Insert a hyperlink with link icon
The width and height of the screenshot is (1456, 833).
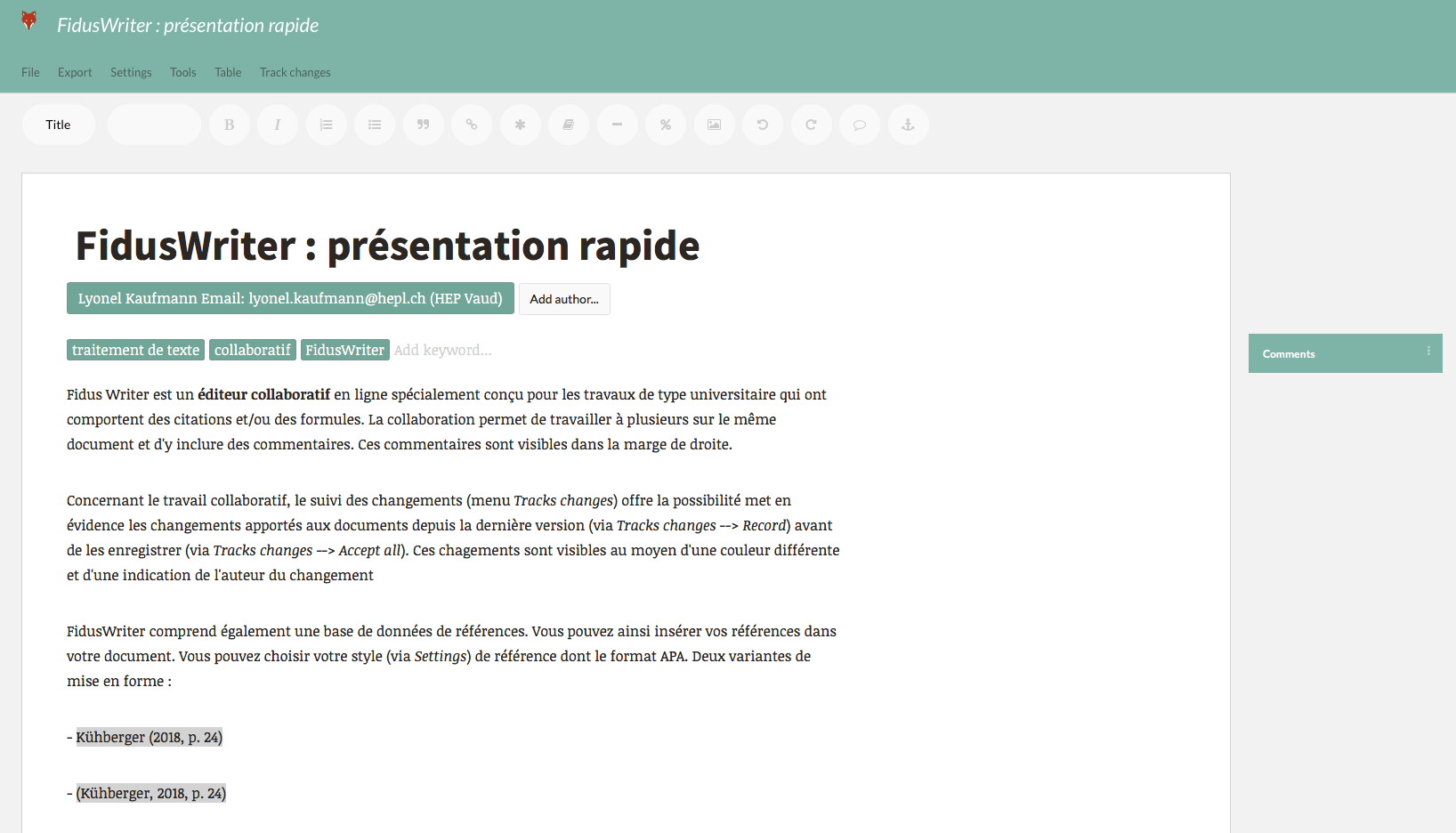[x=472, y=125]
